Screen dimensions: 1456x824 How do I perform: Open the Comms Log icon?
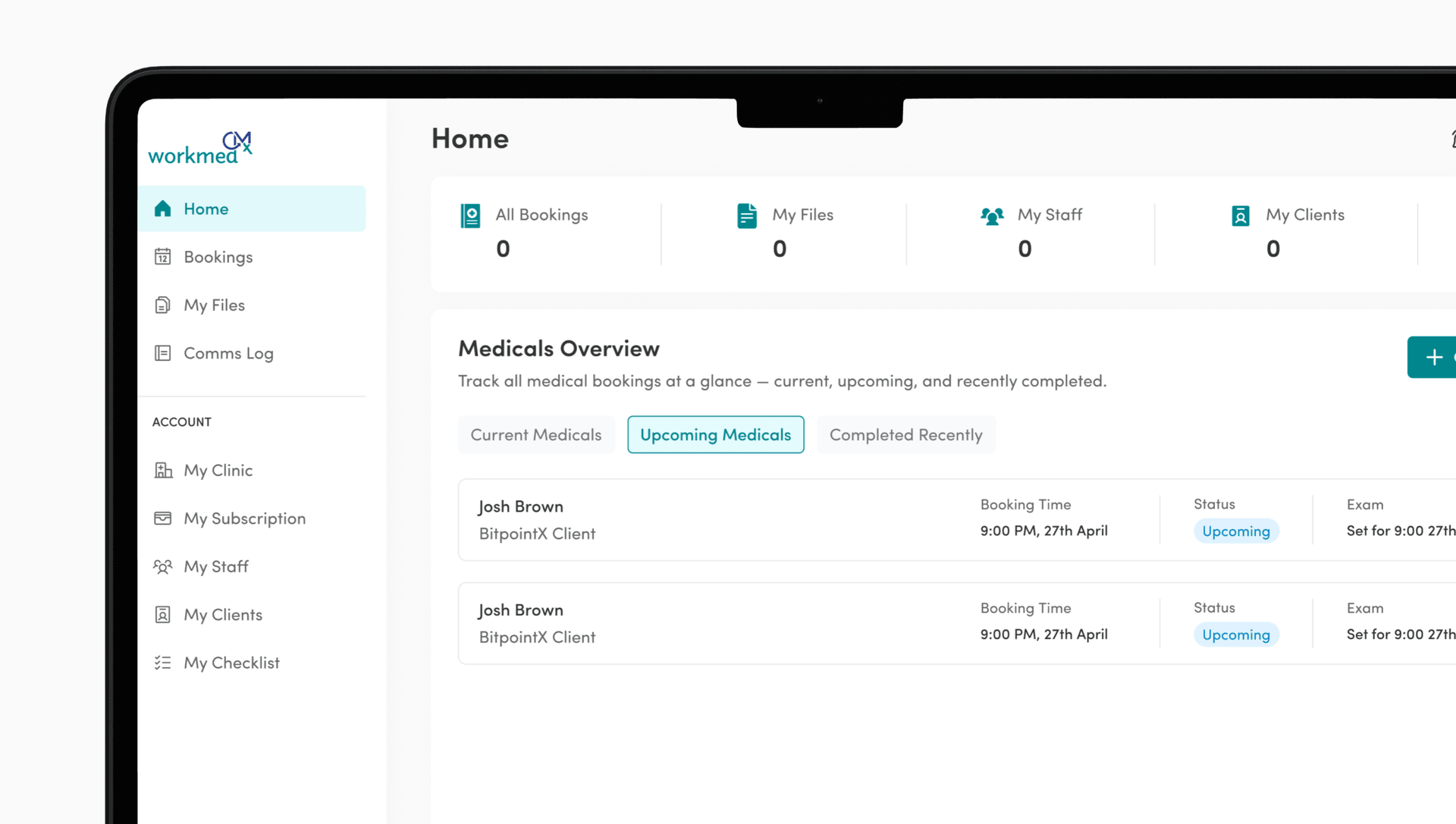click(162, 353)
